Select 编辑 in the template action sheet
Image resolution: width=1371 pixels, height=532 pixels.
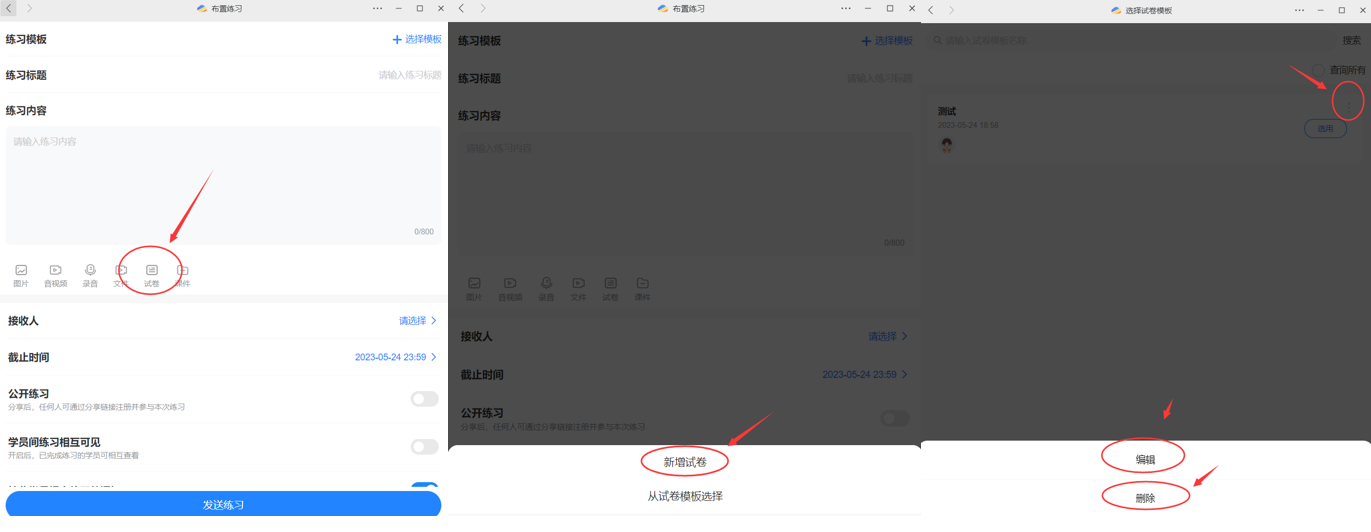[1145, 460]
